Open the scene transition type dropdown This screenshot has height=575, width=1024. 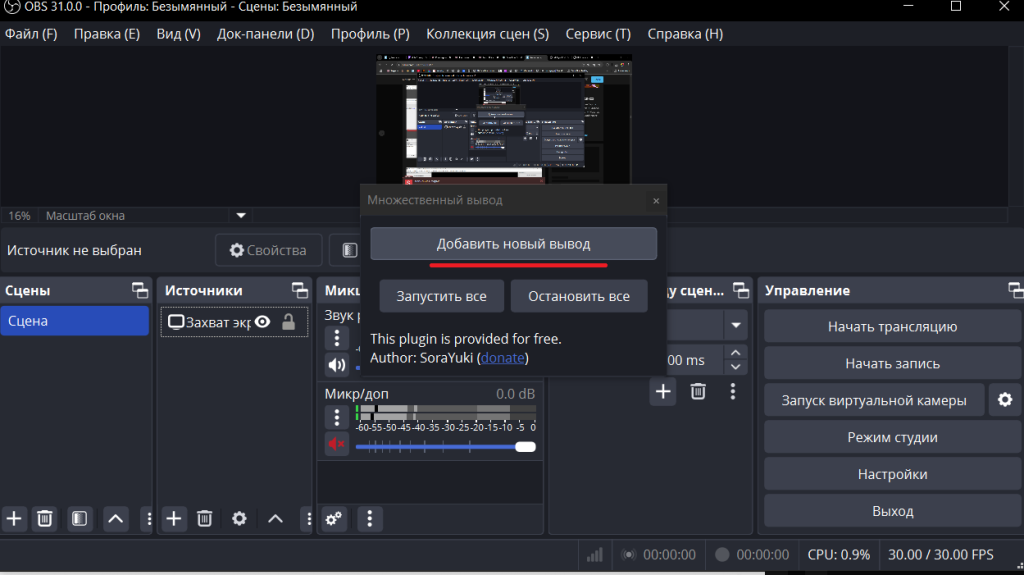[736, 325]
